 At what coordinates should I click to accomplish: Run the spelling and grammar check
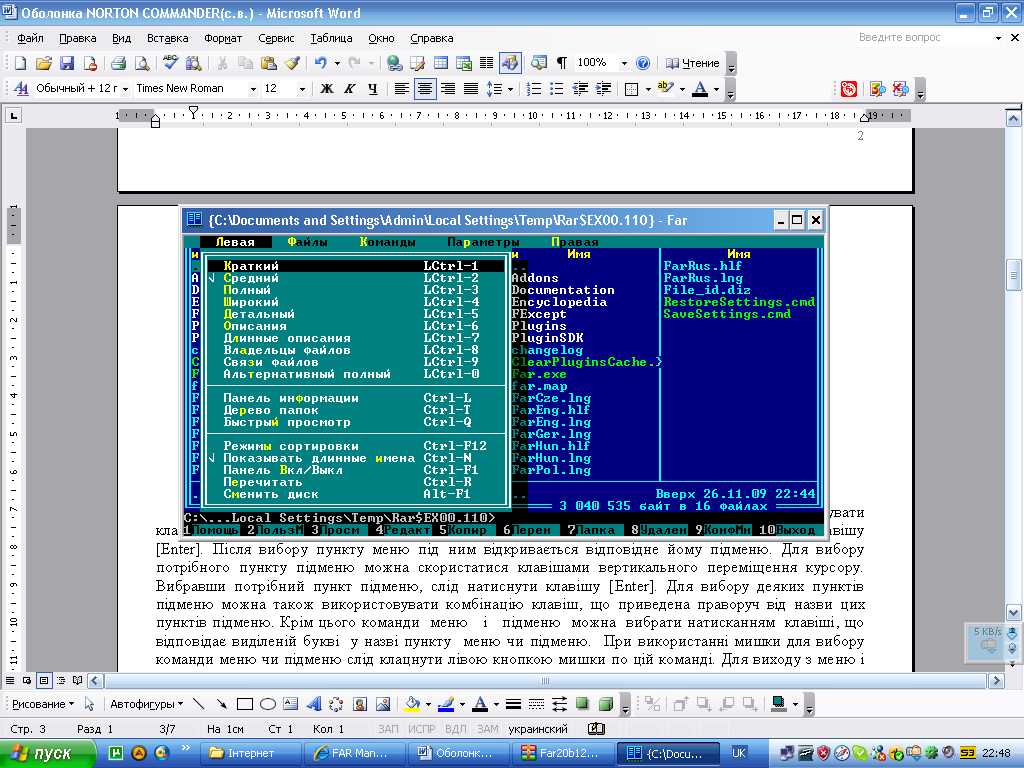[170, 63]
